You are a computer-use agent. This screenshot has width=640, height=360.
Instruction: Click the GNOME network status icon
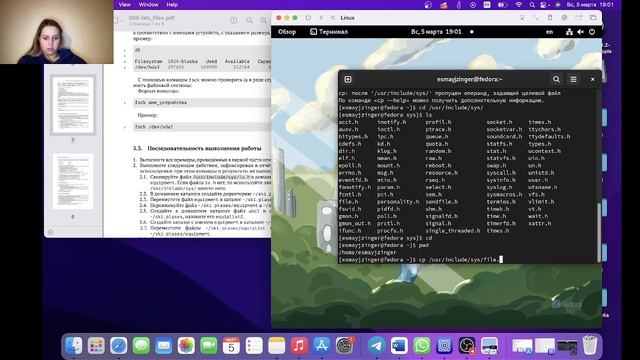pos(569,32)
